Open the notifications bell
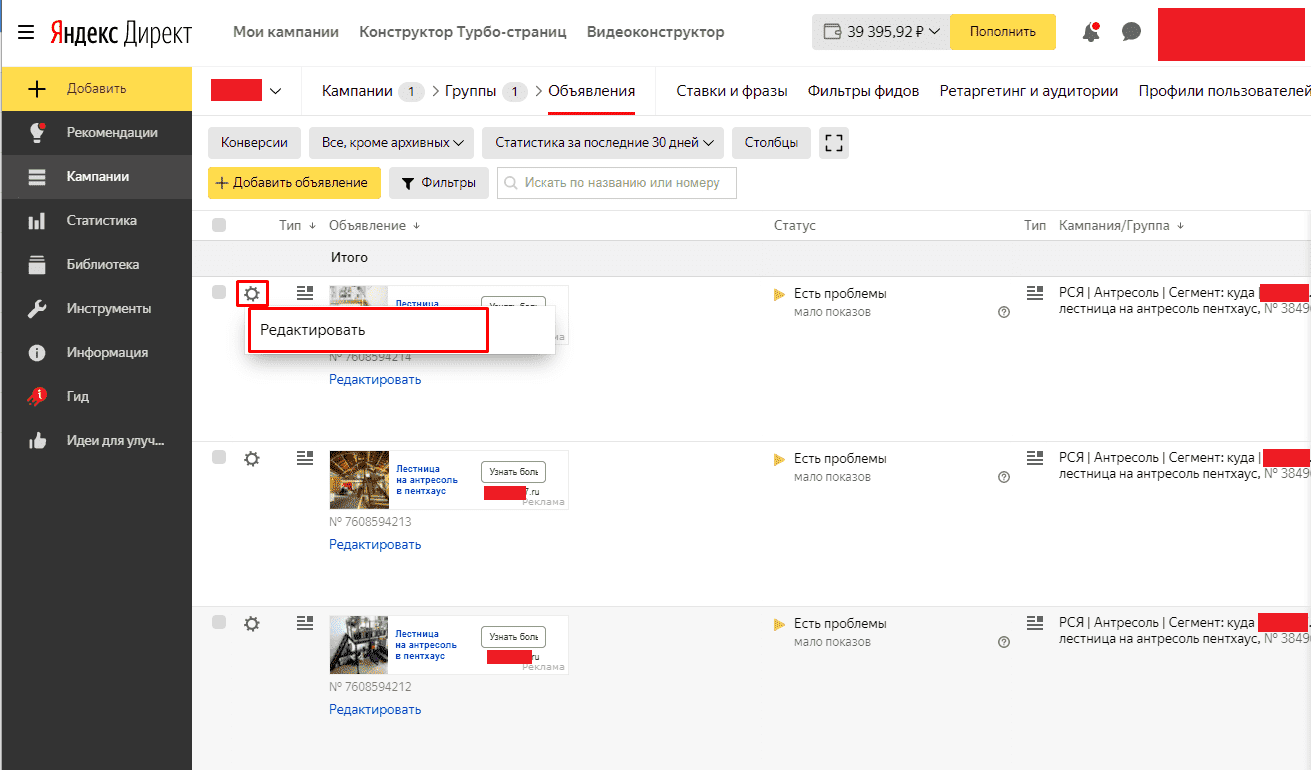1311x770 pixels. 1091,32
